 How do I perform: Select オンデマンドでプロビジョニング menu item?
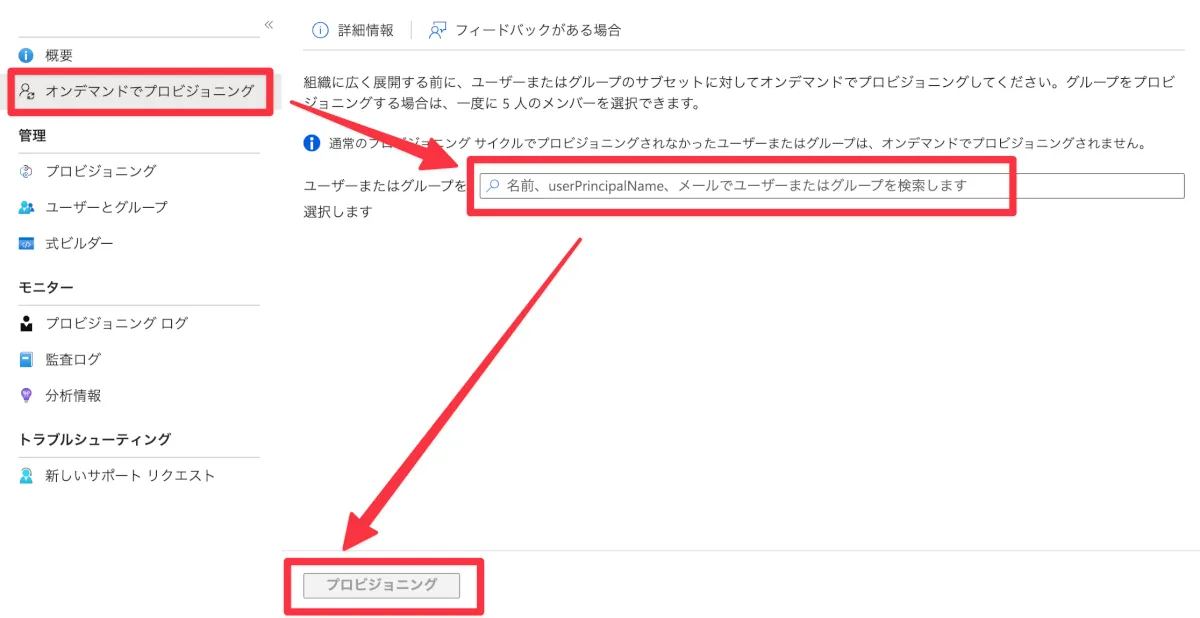[x=140, y=91]
